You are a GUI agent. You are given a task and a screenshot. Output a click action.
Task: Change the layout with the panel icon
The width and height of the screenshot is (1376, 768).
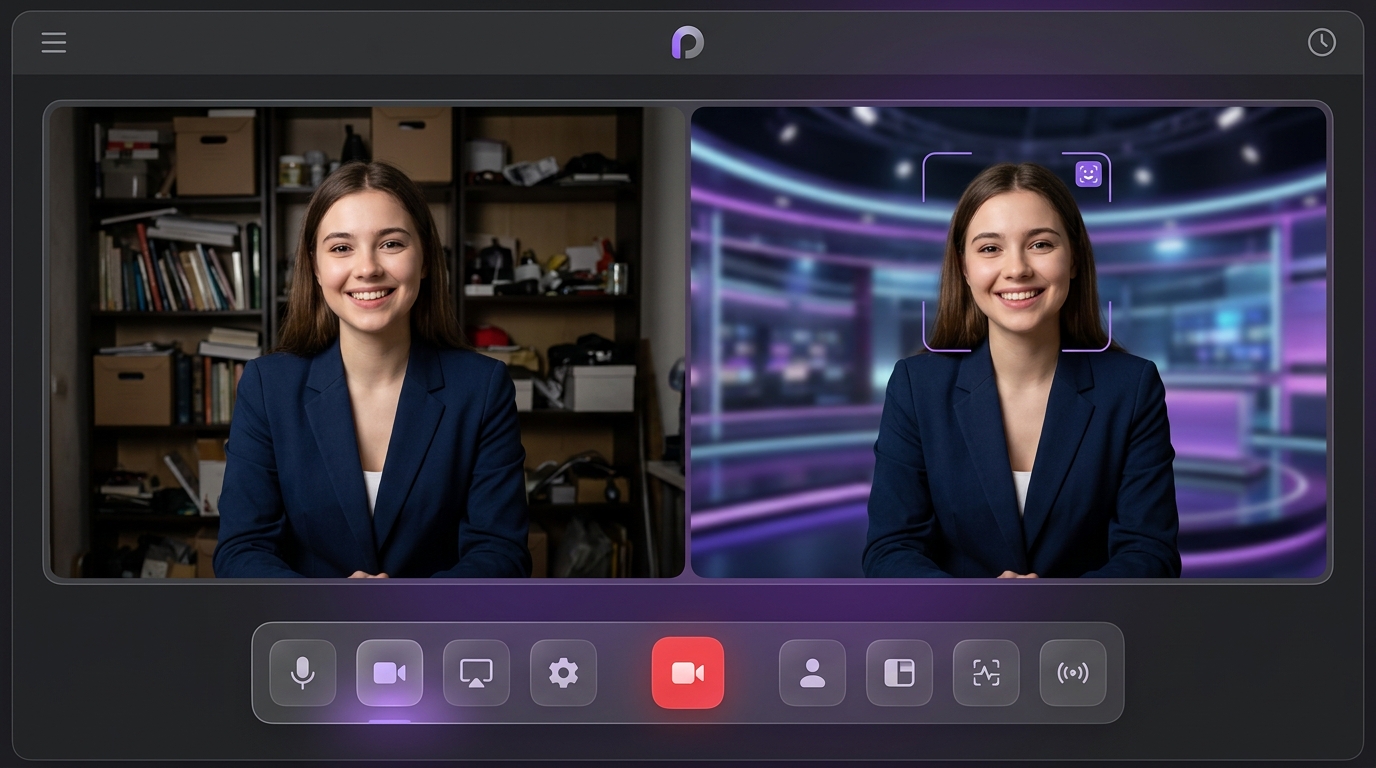coord(899,673)
